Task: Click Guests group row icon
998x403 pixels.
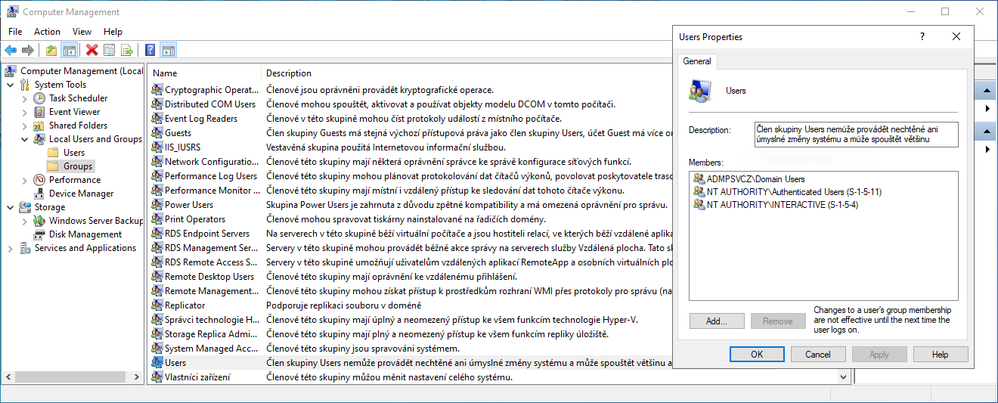Action: pyautogui.click(x=157, y=133)
